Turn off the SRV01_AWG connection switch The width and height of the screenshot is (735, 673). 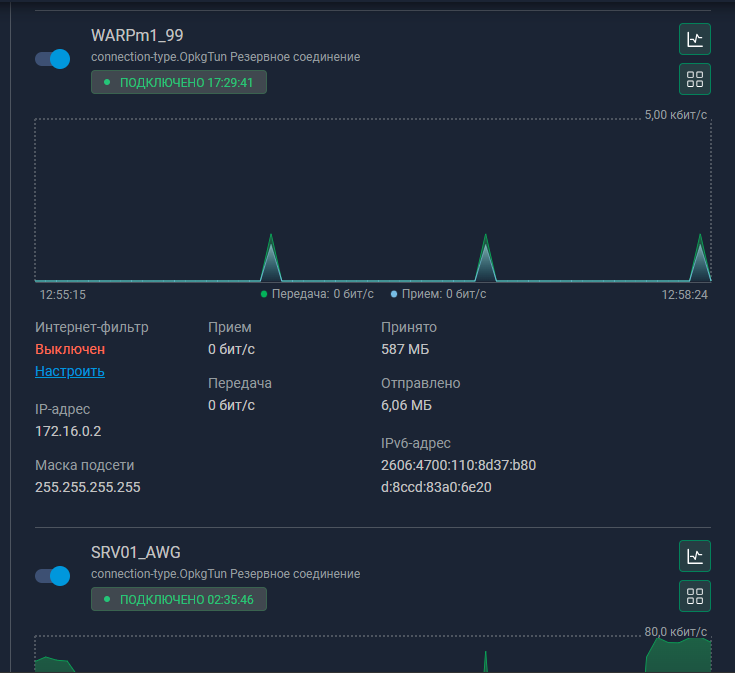tap(53, 576)
